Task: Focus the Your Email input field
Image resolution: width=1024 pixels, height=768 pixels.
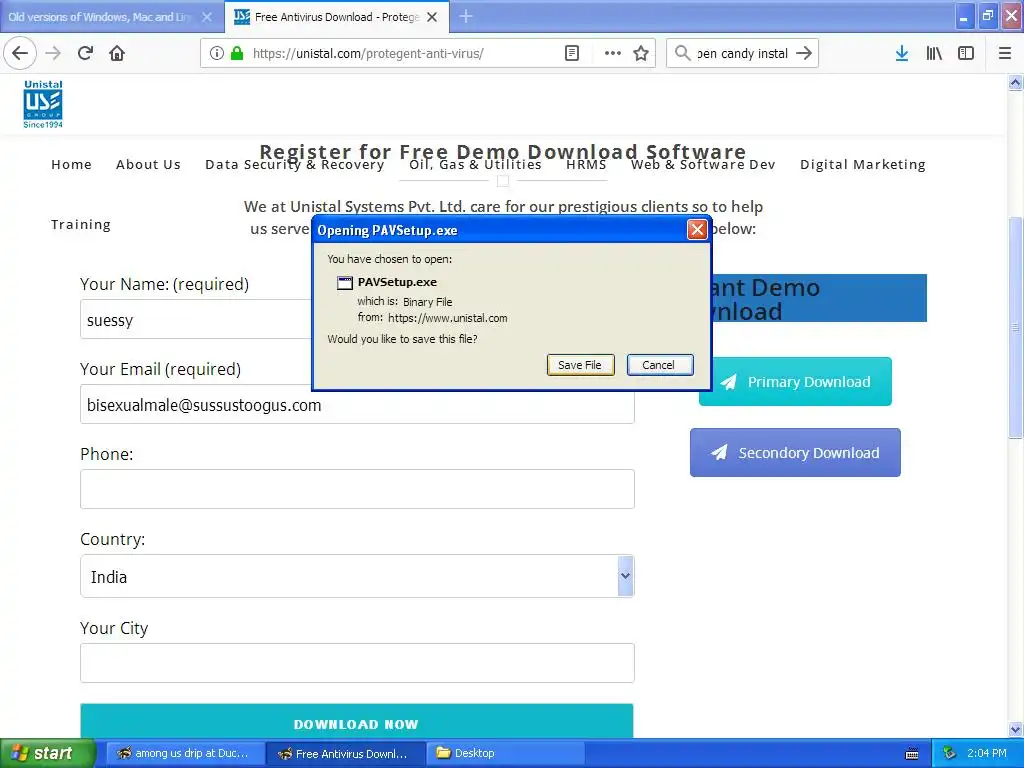Action: pos(357,405)
